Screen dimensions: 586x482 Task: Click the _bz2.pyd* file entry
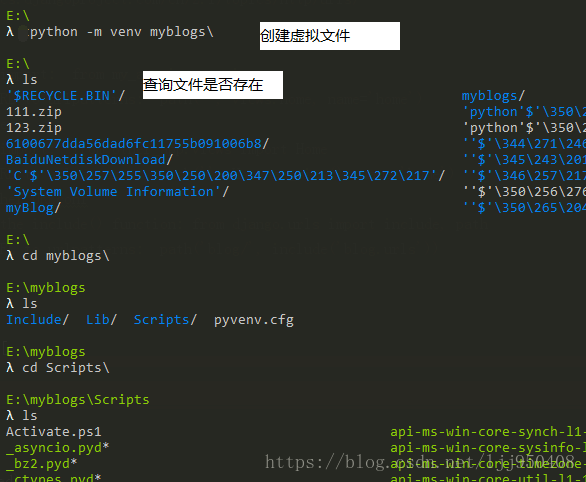(x=41, y=464)
